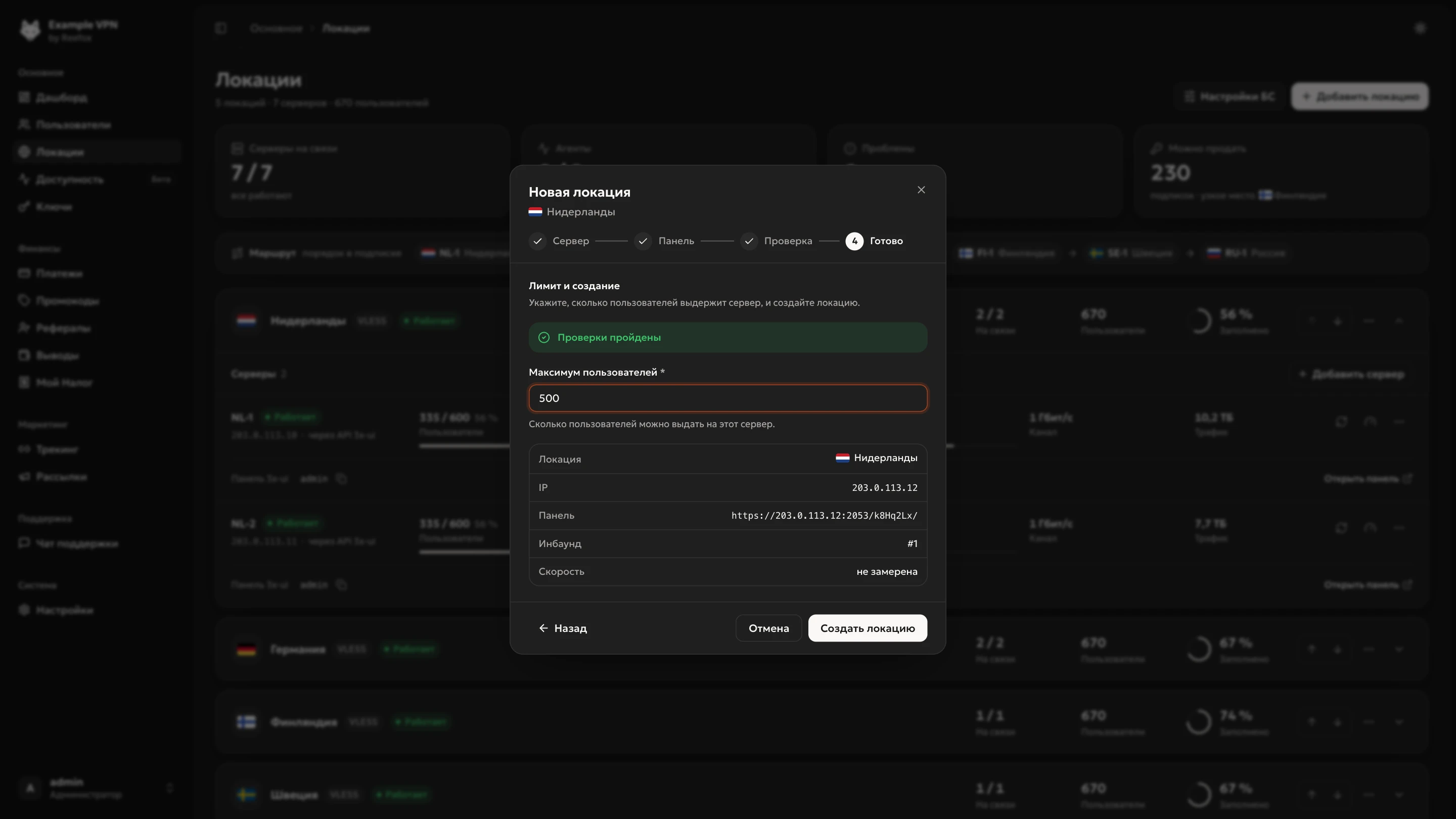Viewport: 1456px width, 819px height.
Task: Click the Назад back arrow icon
Action: 543,628
